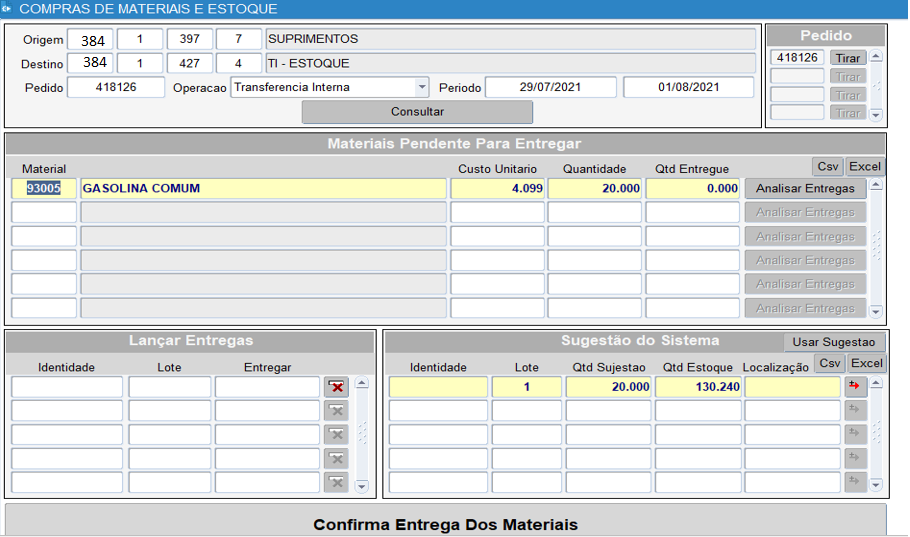
Task: Click Qtd Sujestao value 20.000
Action: click(608, 387)
